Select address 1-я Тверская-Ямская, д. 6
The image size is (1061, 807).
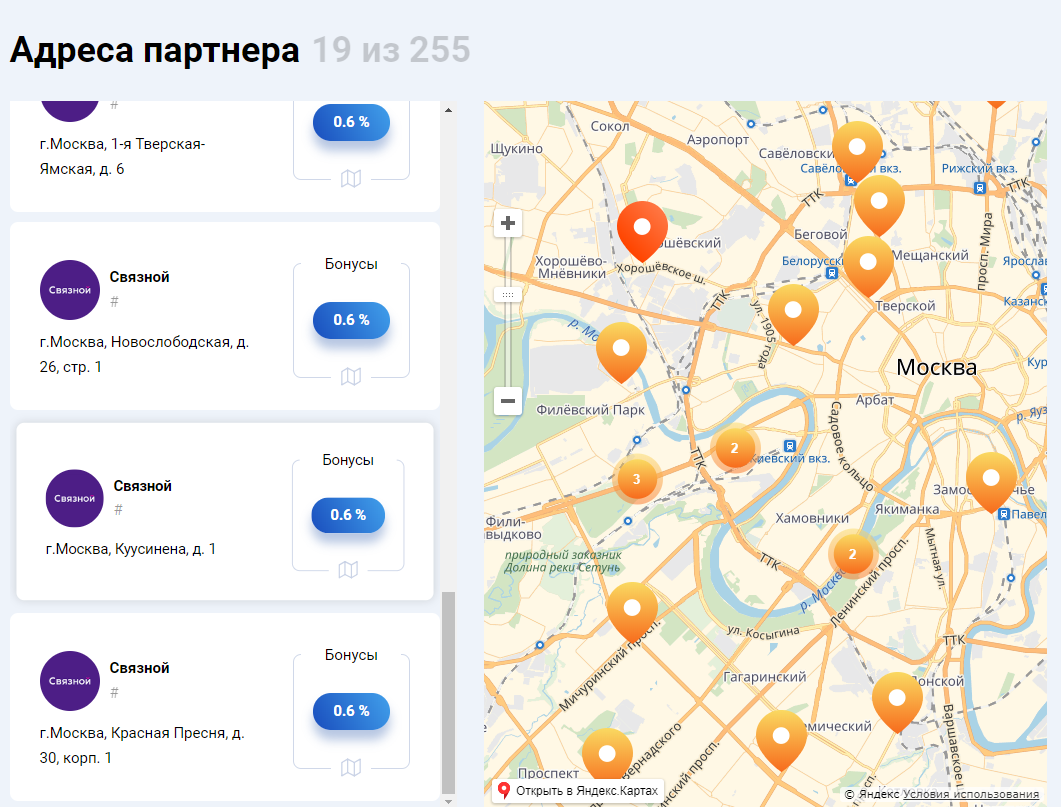122,156
